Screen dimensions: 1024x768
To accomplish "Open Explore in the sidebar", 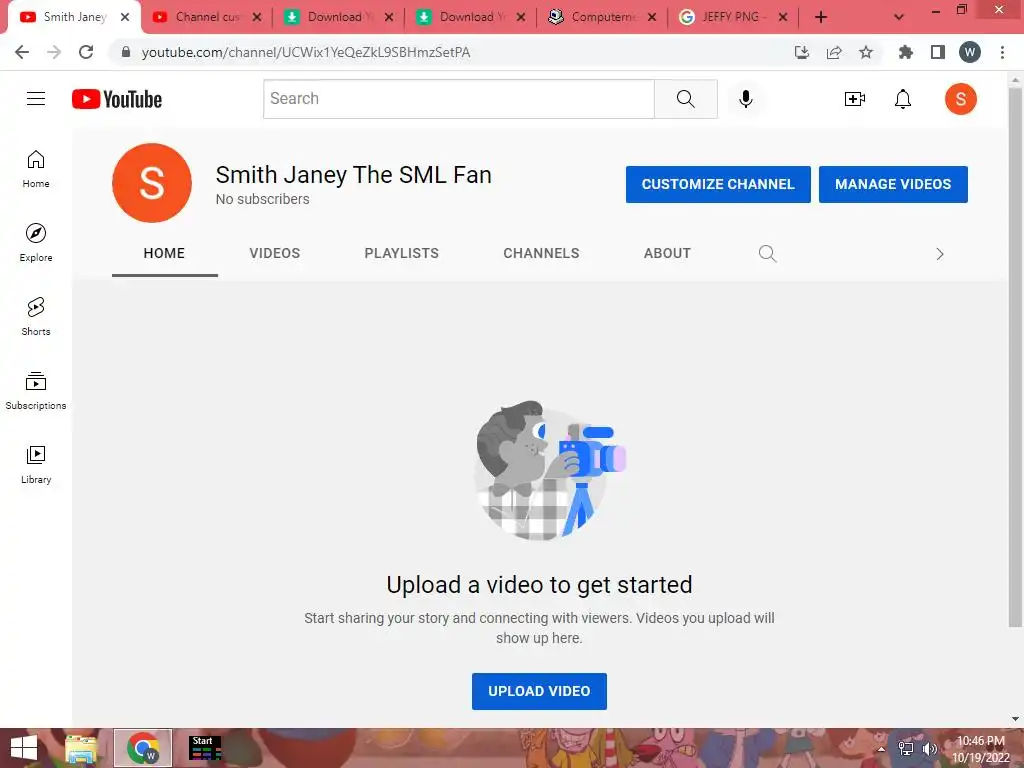I will coord(36,243).
